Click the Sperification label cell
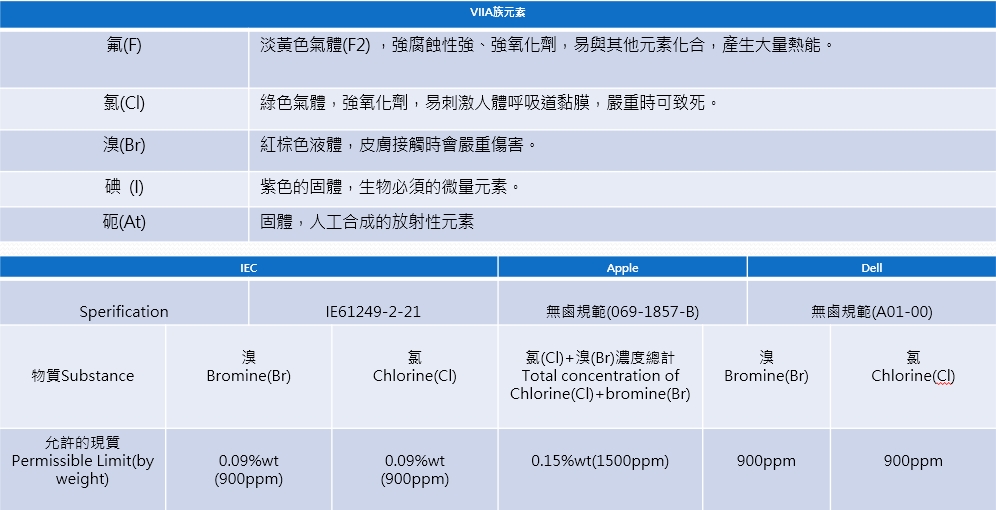 coord(124,311)
